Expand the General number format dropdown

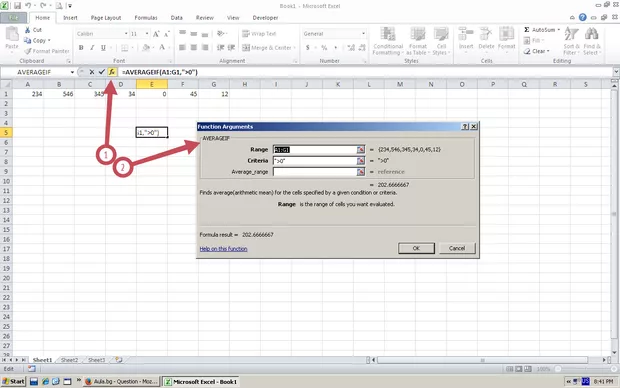coord(363,34)
